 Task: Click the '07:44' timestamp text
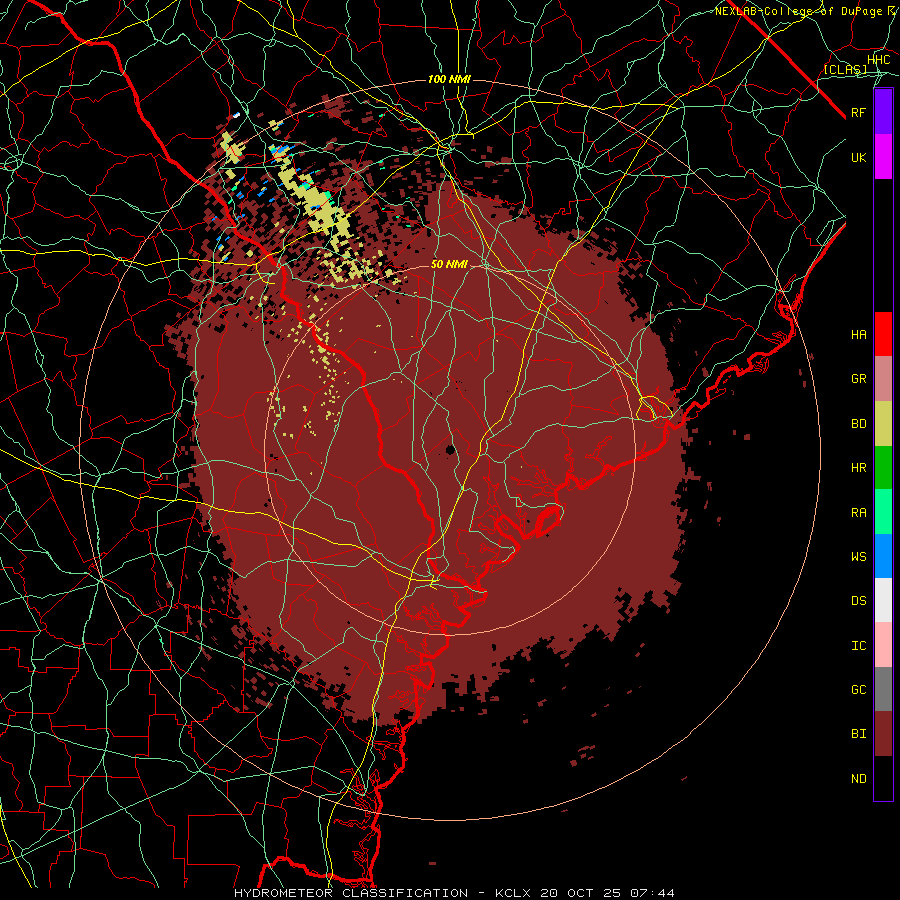651,893
